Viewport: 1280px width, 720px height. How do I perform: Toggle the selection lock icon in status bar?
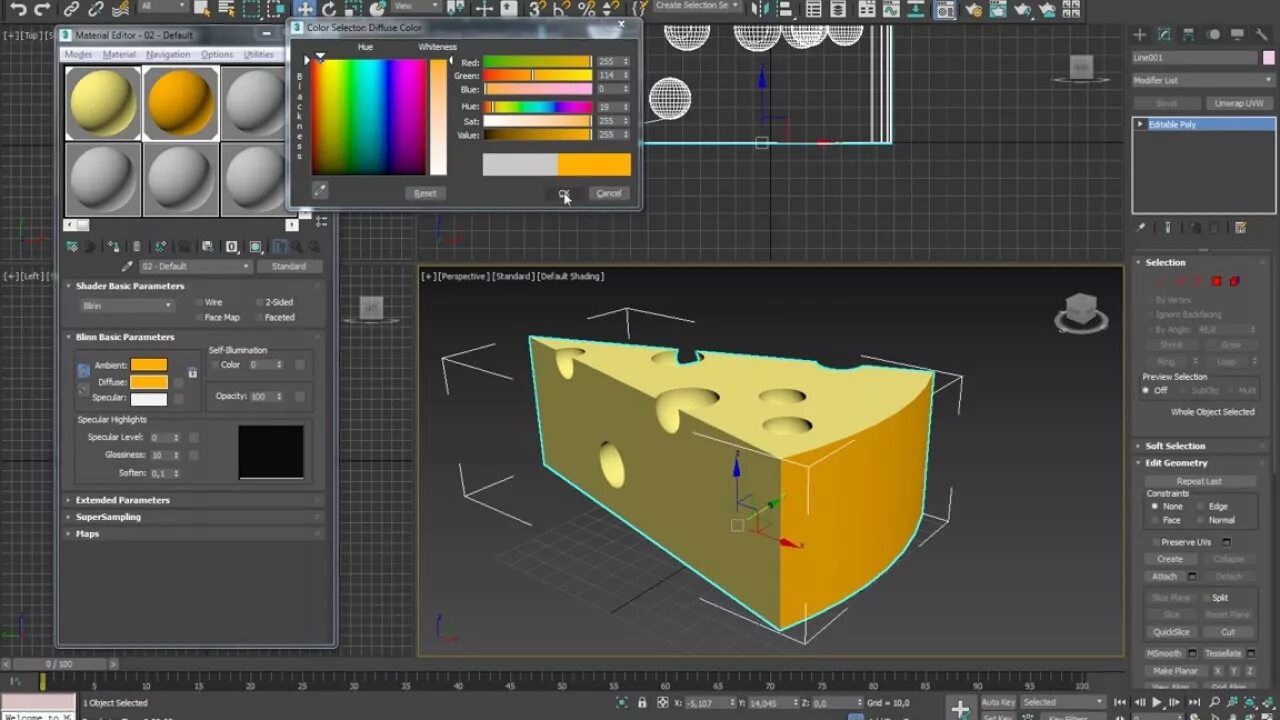click(642, 703)
